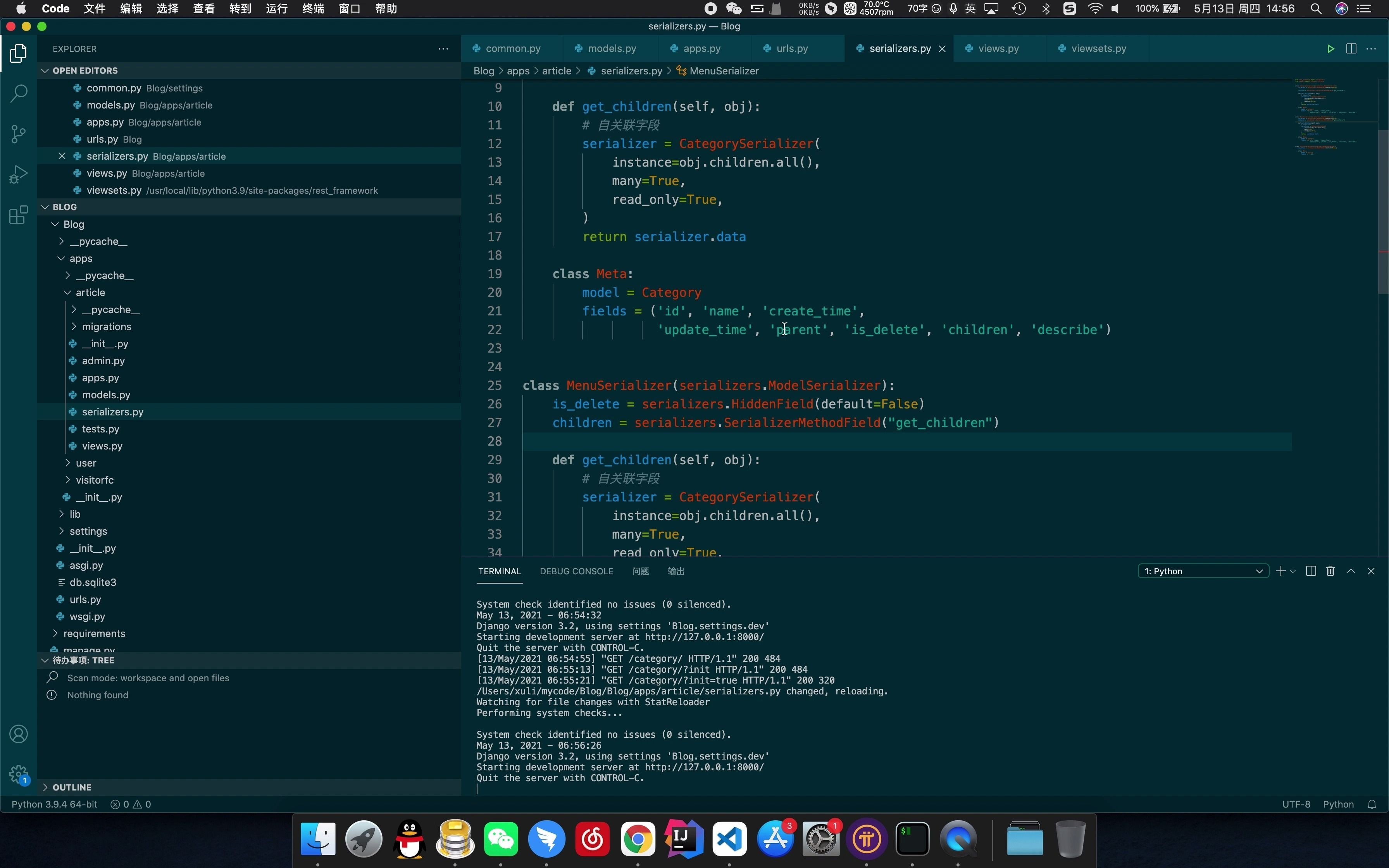
Task: Click the split editor icon in toolbar
Action: [x=1351, y=48]
